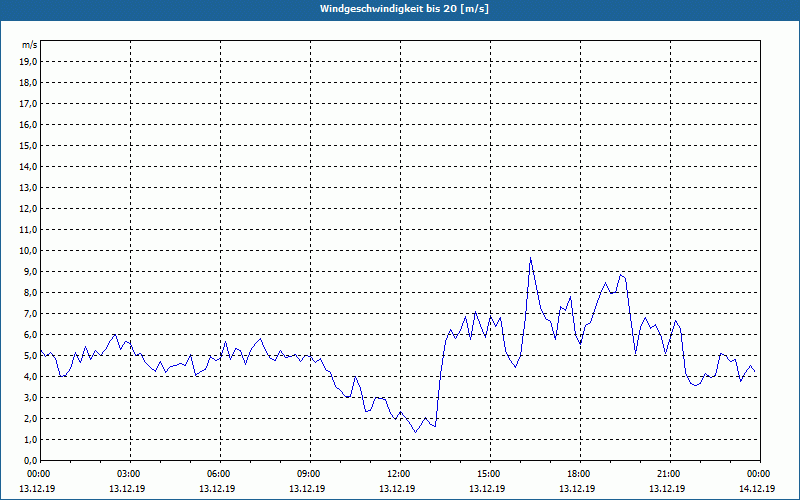The image size is (800, 500).
Task: Click the 16,0 y-axis value
Action: pyautogui.click(x=28, y=124)
